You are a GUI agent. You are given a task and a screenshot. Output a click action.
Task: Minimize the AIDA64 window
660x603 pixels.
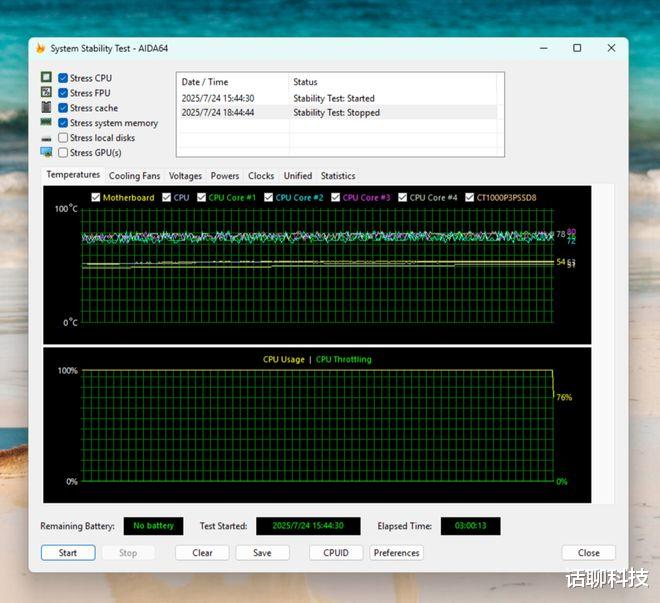coord(544,48)
